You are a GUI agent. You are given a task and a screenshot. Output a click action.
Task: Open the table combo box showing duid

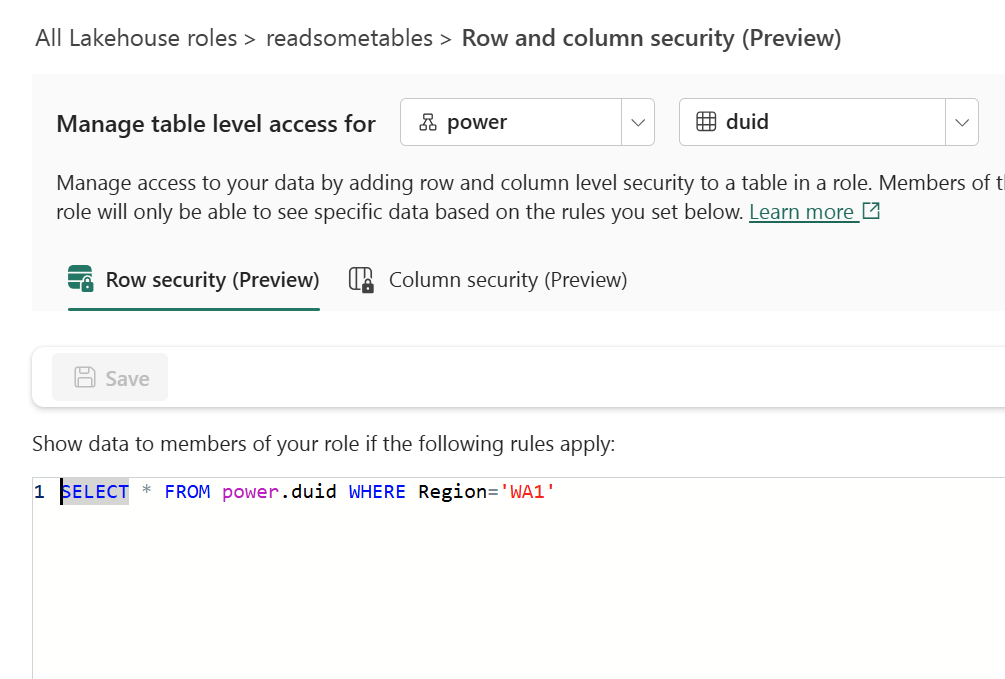click(812, 122)
